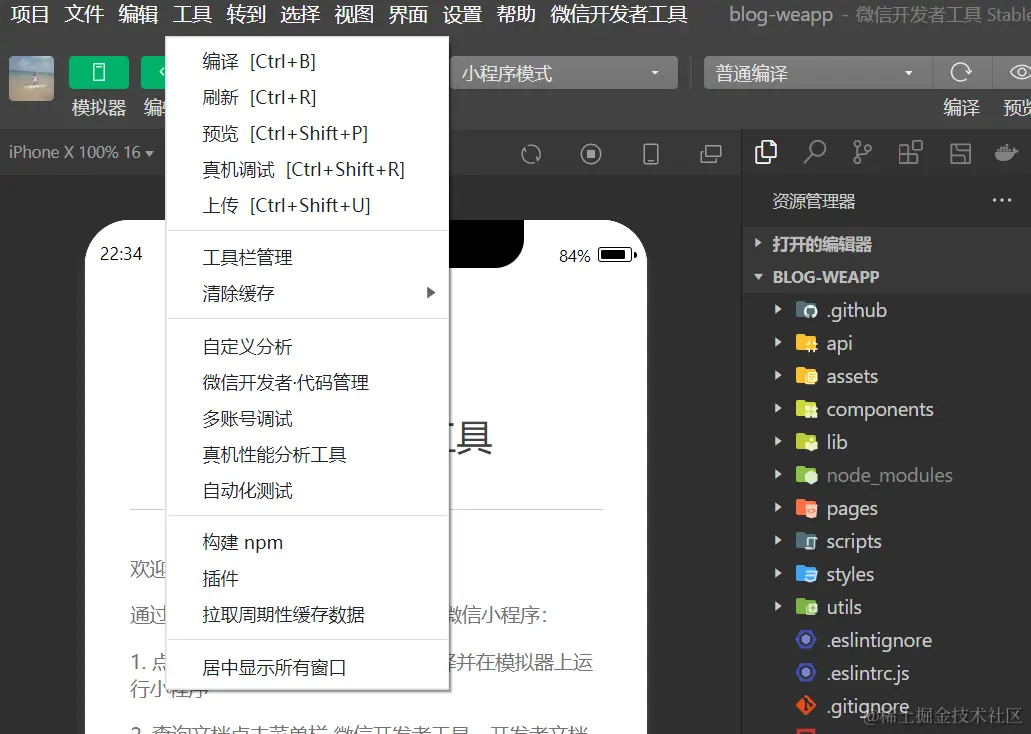Expand the assets folder
The height and width of the screenshot is (734, 1031).
click(887, 376)
